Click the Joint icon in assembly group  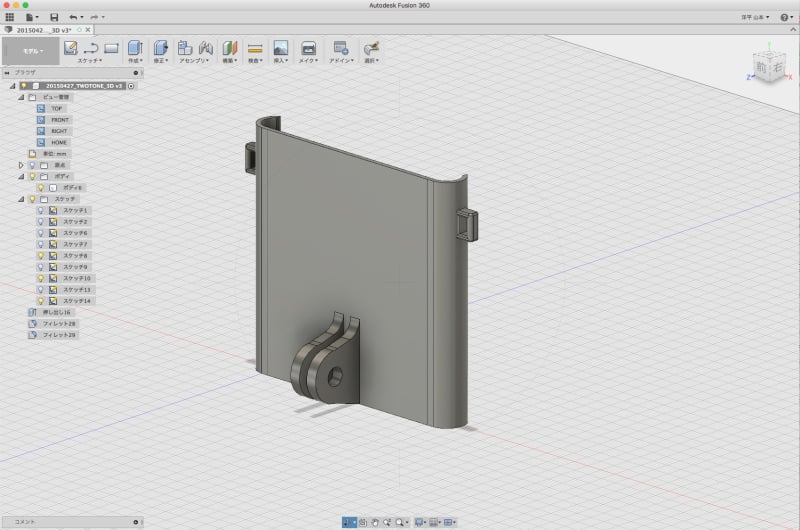pyautogui.click(x=206, y=48)
